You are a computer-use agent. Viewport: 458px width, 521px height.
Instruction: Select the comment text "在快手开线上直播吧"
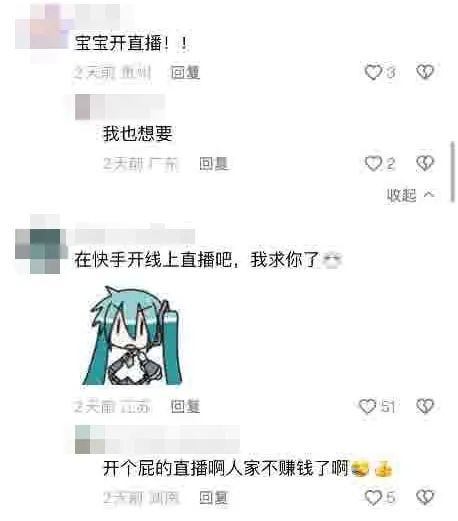153,260
